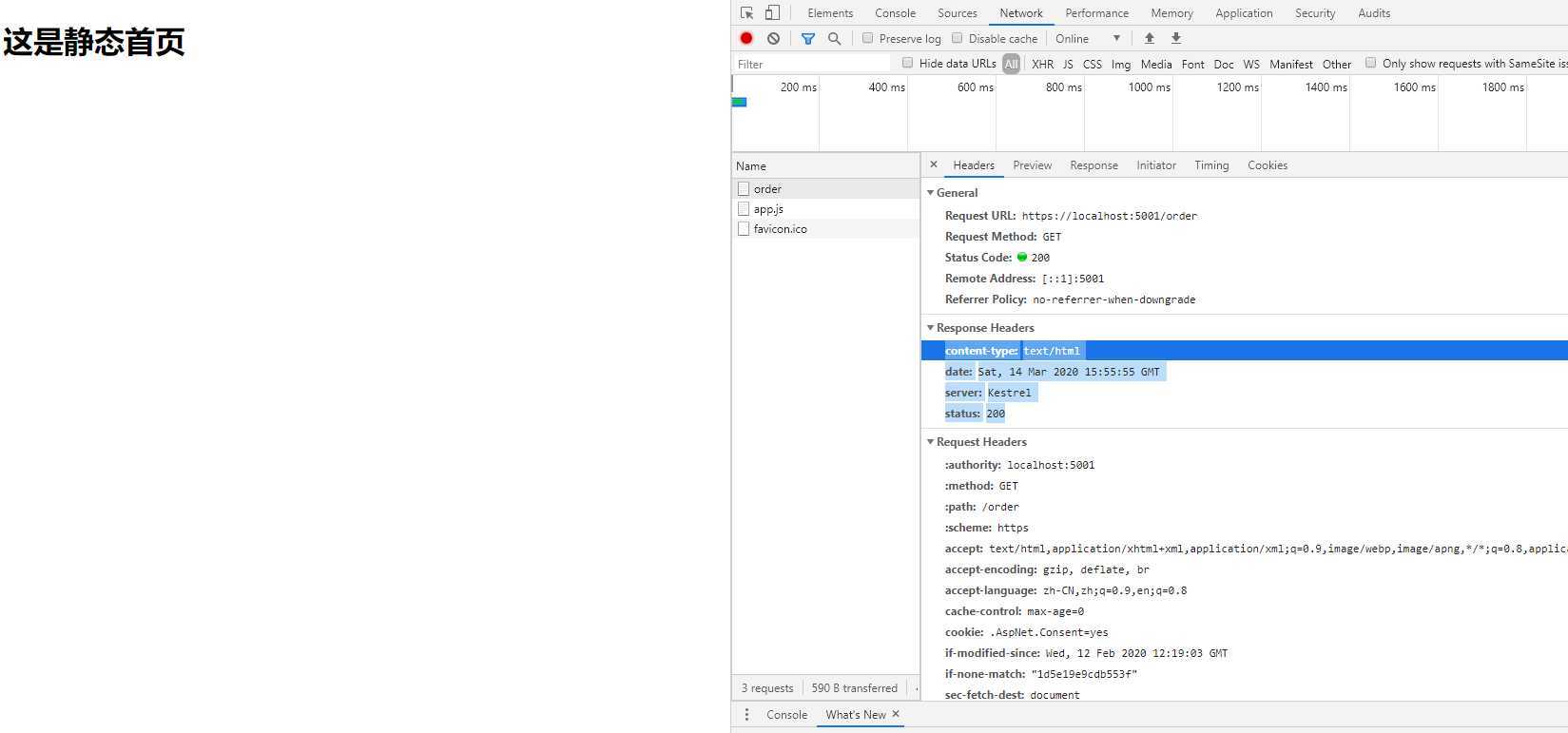Click the file icon beside order
1568x733 pixels.
pyautogui.click(x=744, y=188)
